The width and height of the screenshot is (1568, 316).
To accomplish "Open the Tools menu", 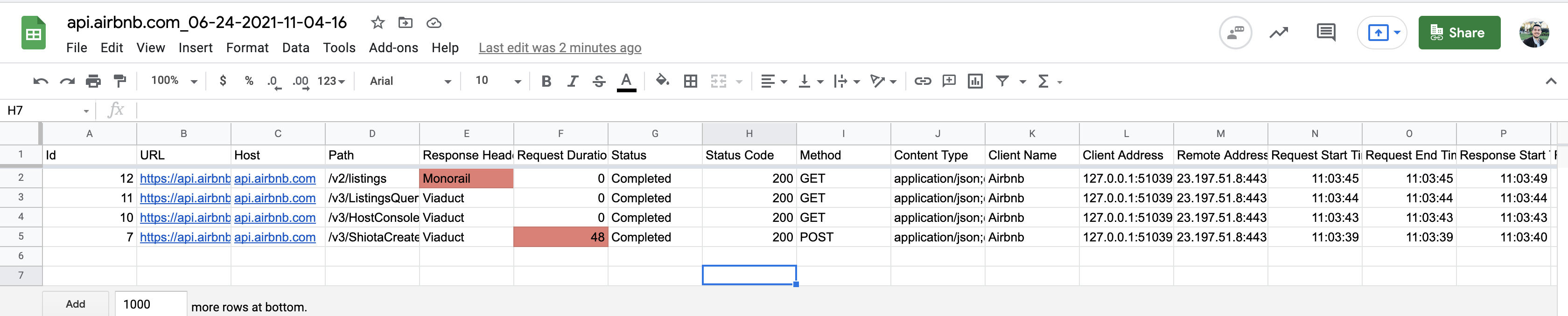I will (x=339, y=48).
